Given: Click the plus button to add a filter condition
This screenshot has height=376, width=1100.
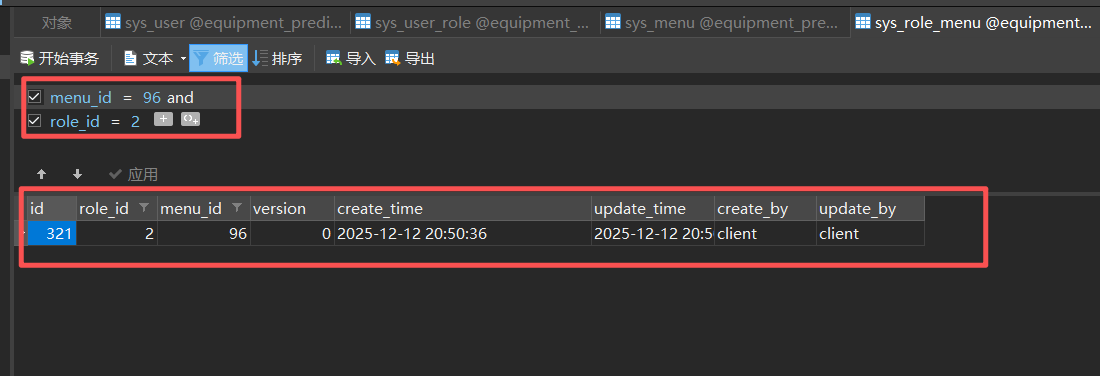Looking at the screenshot, I should pyautogui.click(x=163, y=119).
